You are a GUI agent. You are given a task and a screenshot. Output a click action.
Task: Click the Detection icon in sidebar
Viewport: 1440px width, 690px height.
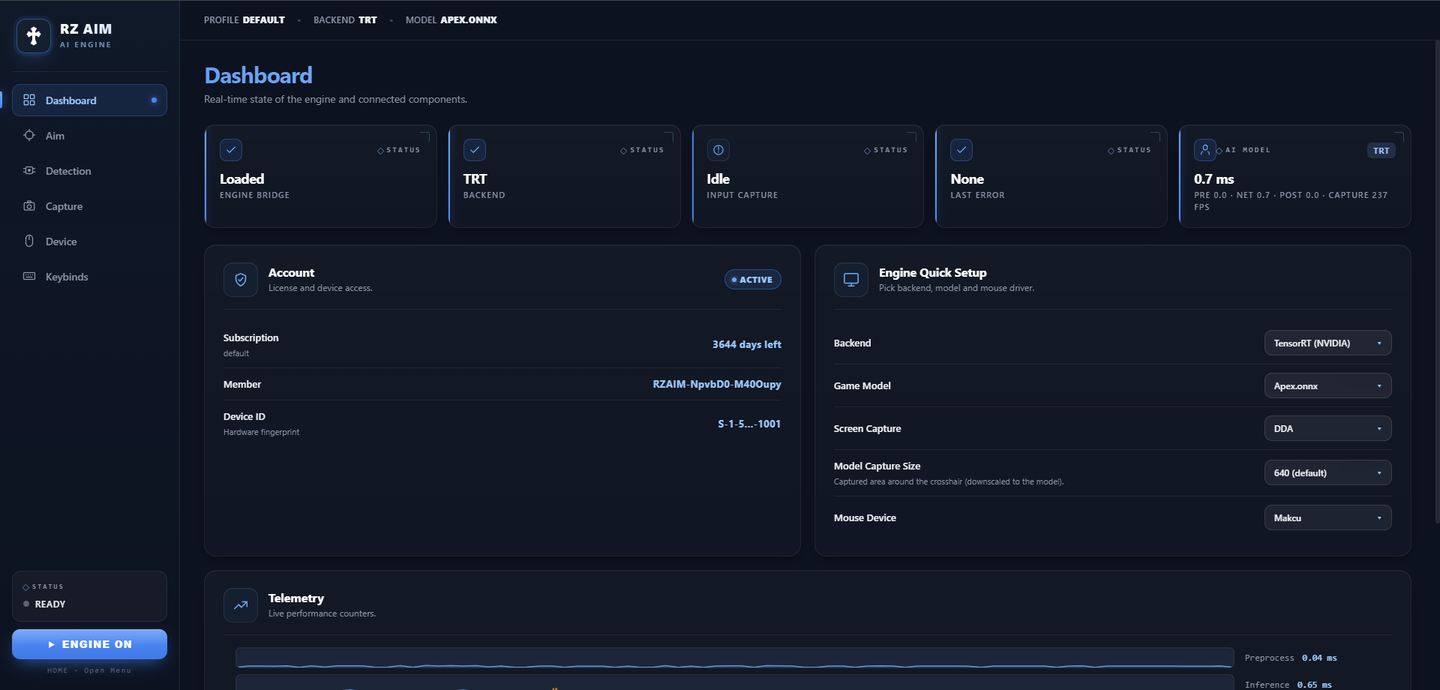(x=29, y=171)
